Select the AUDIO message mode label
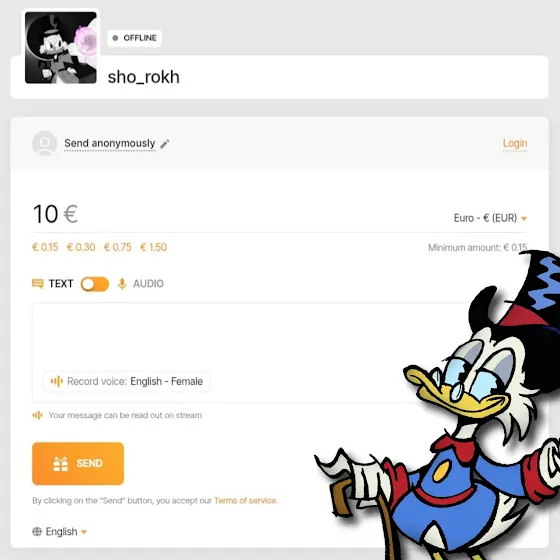This screenshot has height=560, width=560. 148,284
